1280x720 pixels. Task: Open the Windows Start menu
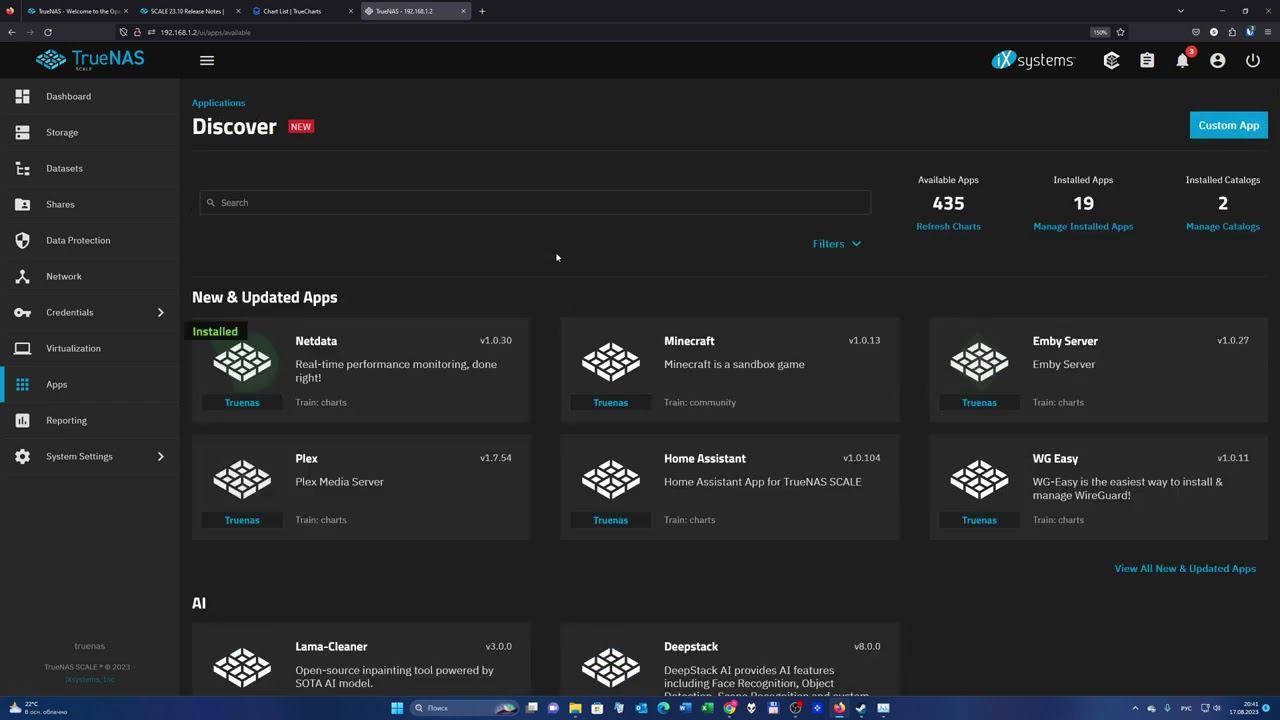pos(397,708)
